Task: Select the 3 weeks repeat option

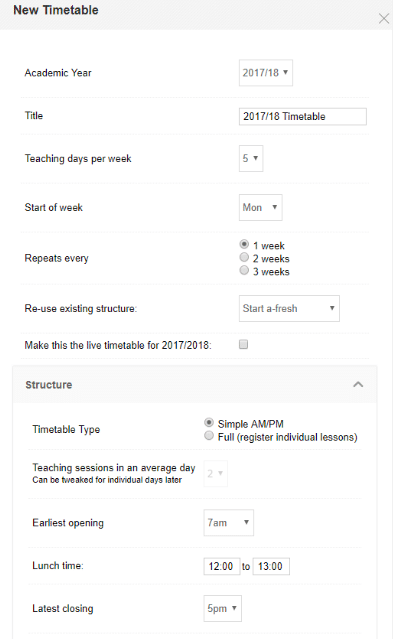Action: click(x=244, y=270)
